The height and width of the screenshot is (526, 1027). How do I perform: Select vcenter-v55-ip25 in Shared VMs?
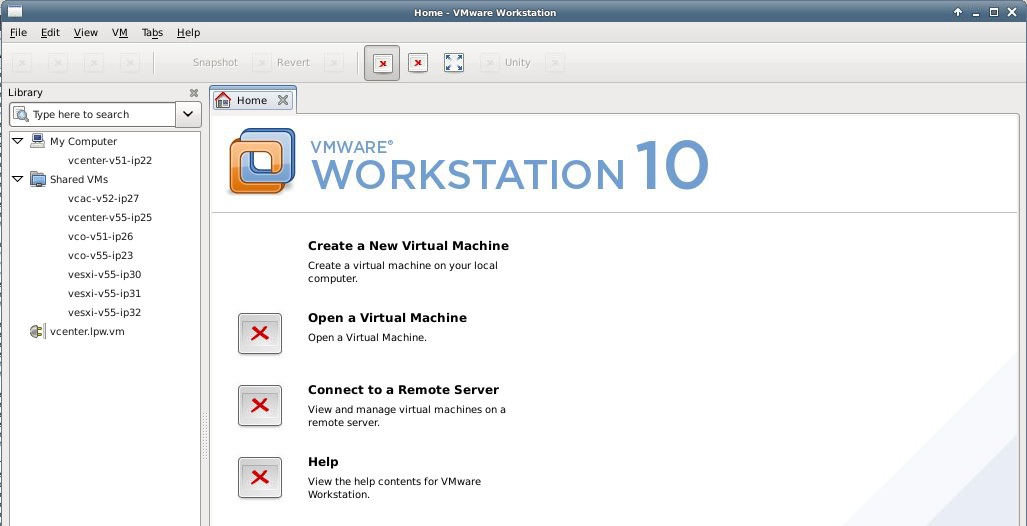[110, 217]
